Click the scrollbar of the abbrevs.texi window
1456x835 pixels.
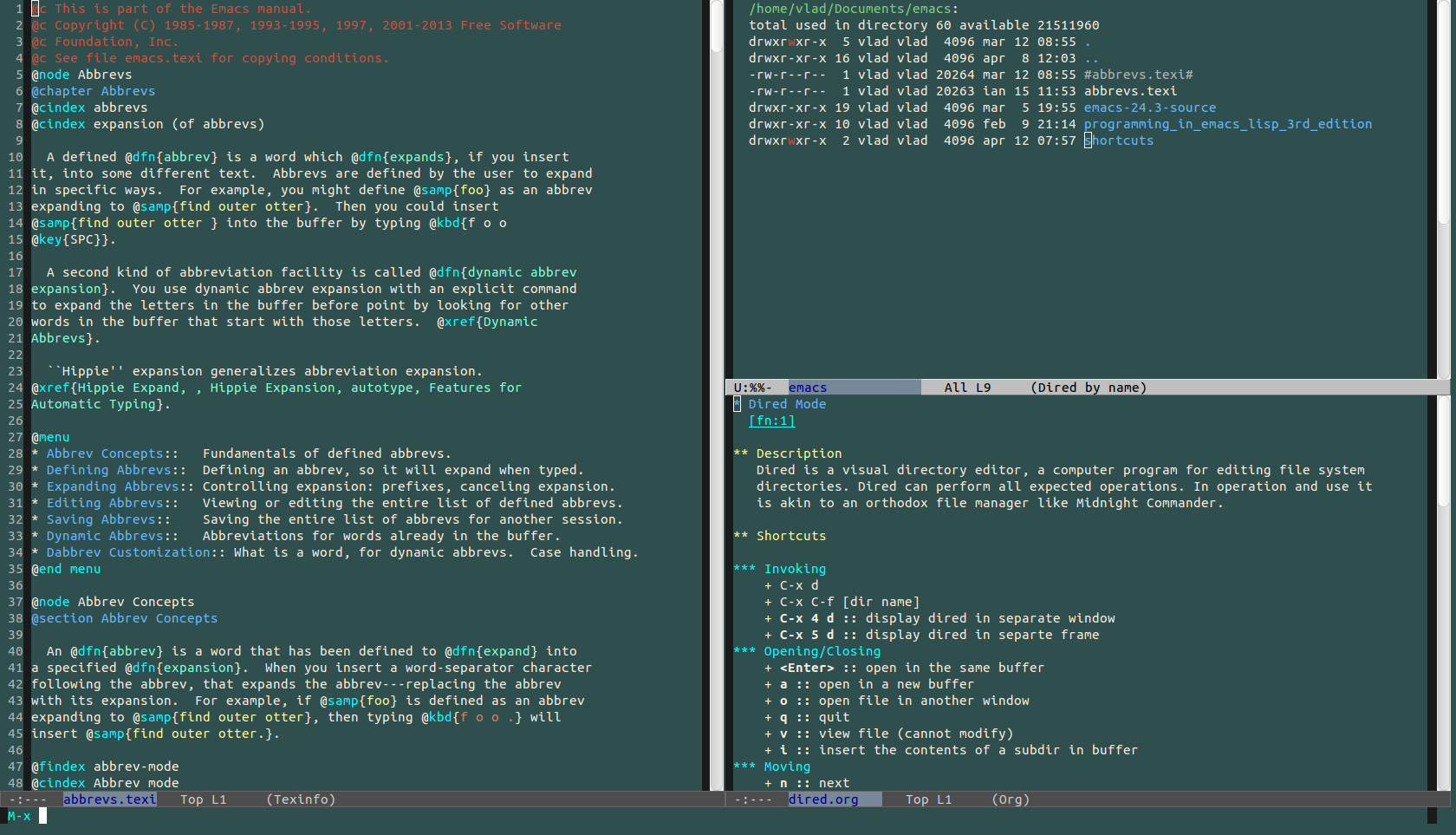pyautogui.click(x=717, y=395)
